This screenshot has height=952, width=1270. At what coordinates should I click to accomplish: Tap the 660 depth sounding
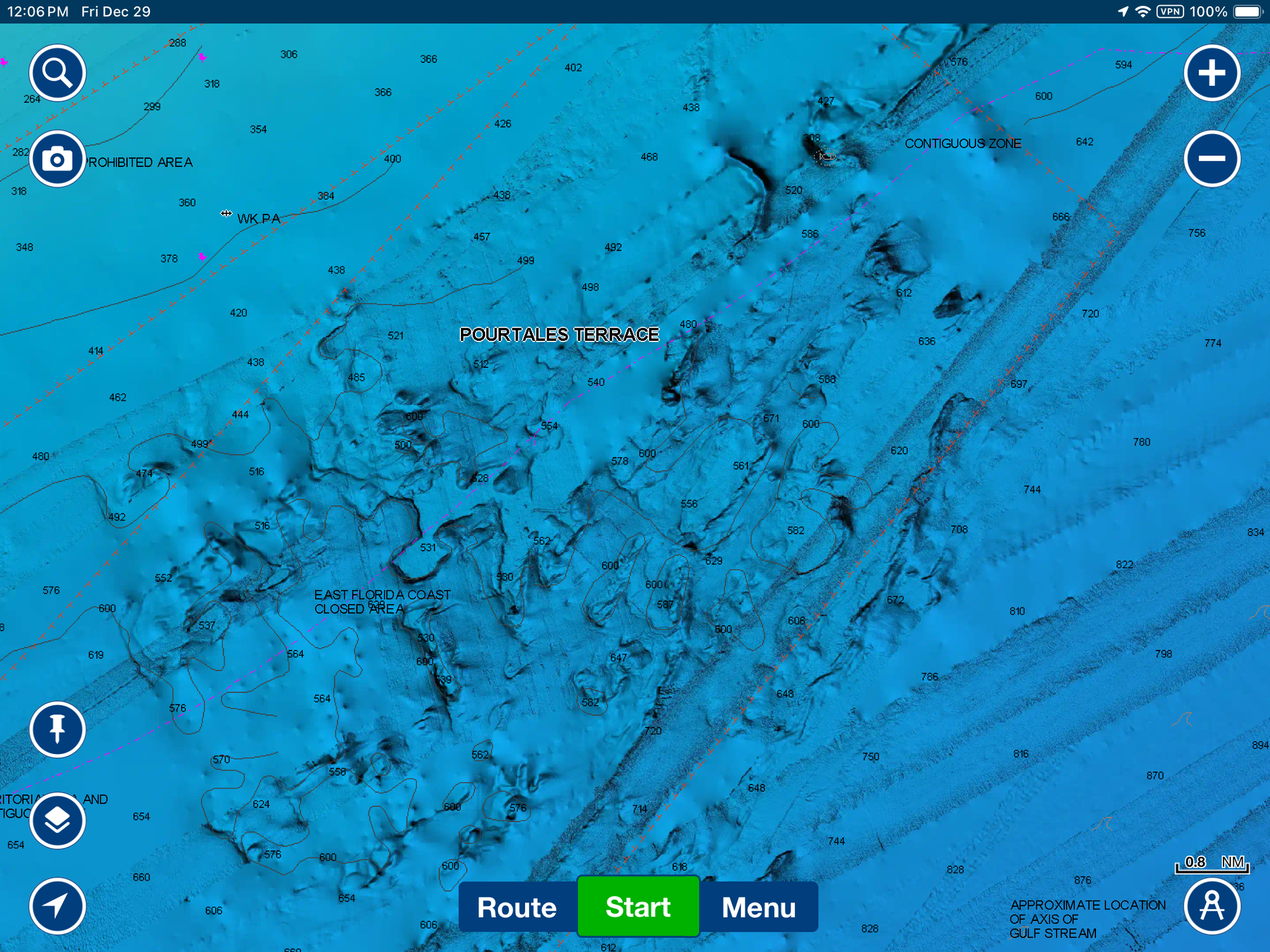pos(142,877)
